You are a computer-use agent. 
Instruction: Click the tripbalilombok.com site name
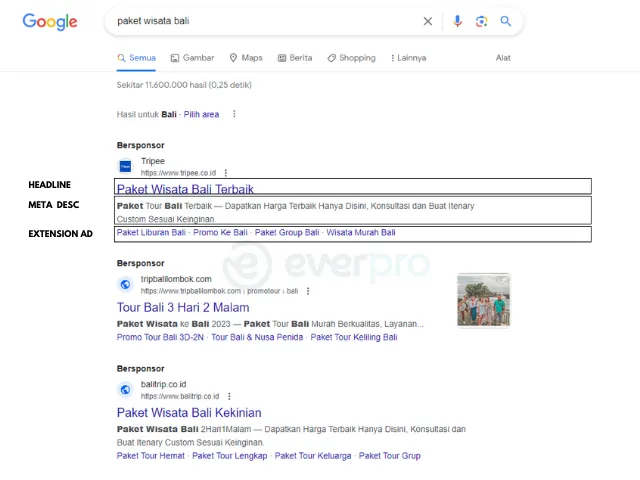(x=176, y=279)
